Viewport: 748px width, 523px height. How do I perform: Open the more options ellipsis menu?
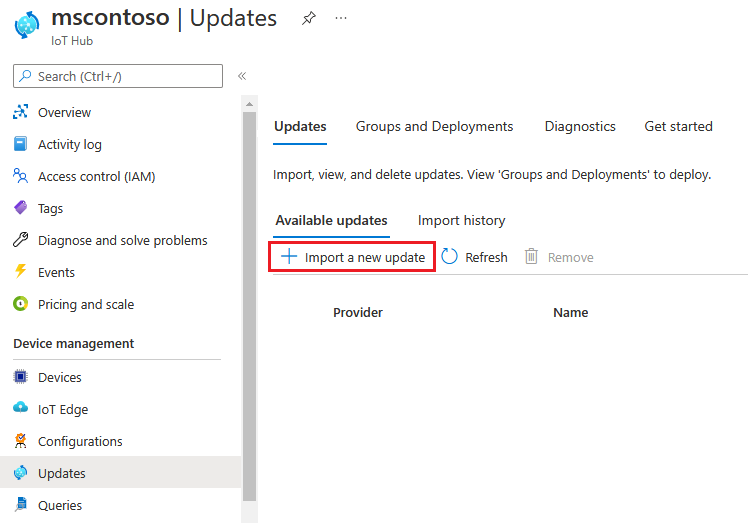tap(341, 19)
